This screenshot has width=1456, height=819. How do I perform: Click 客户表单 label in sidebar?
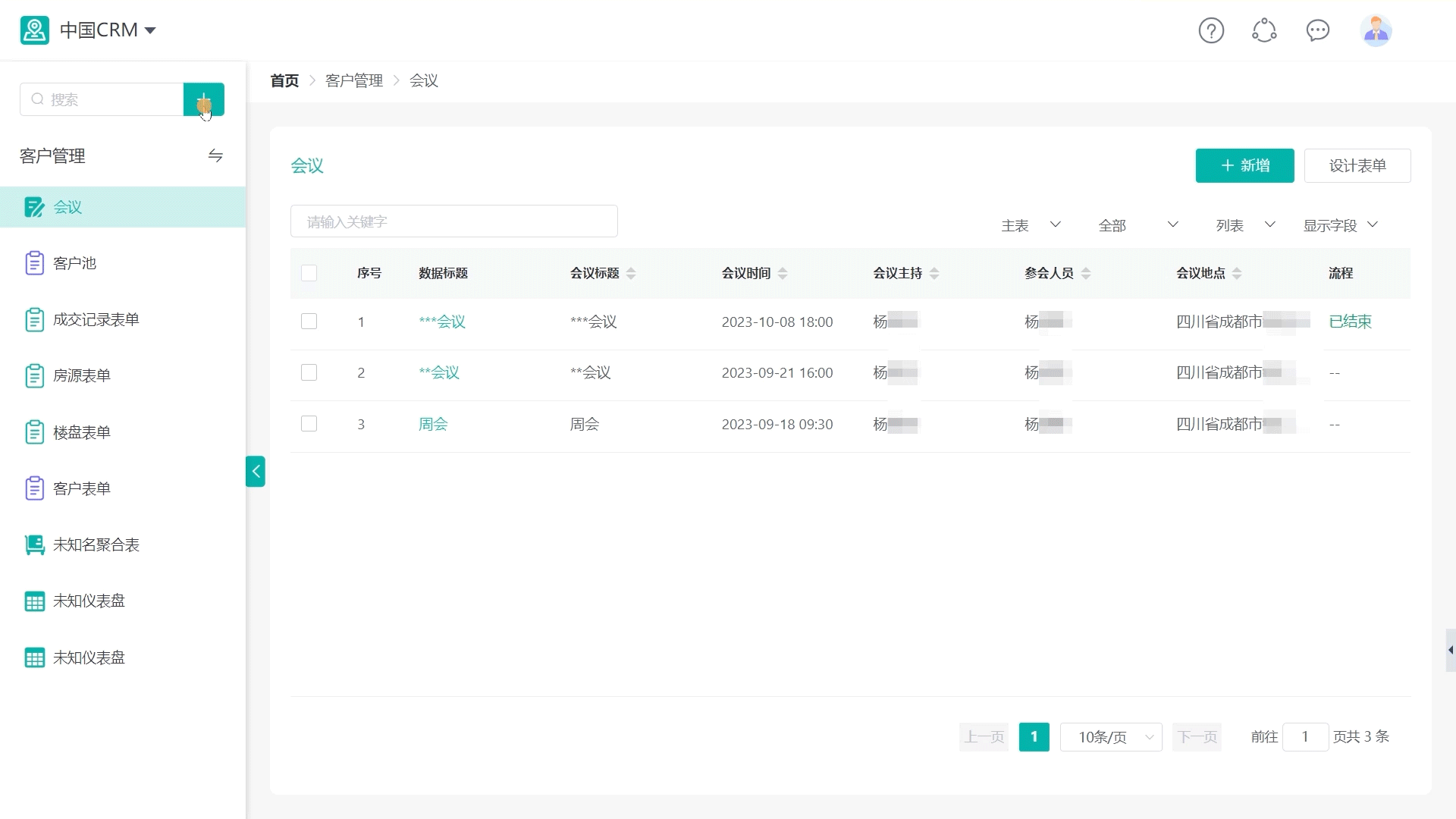[82, 488]
